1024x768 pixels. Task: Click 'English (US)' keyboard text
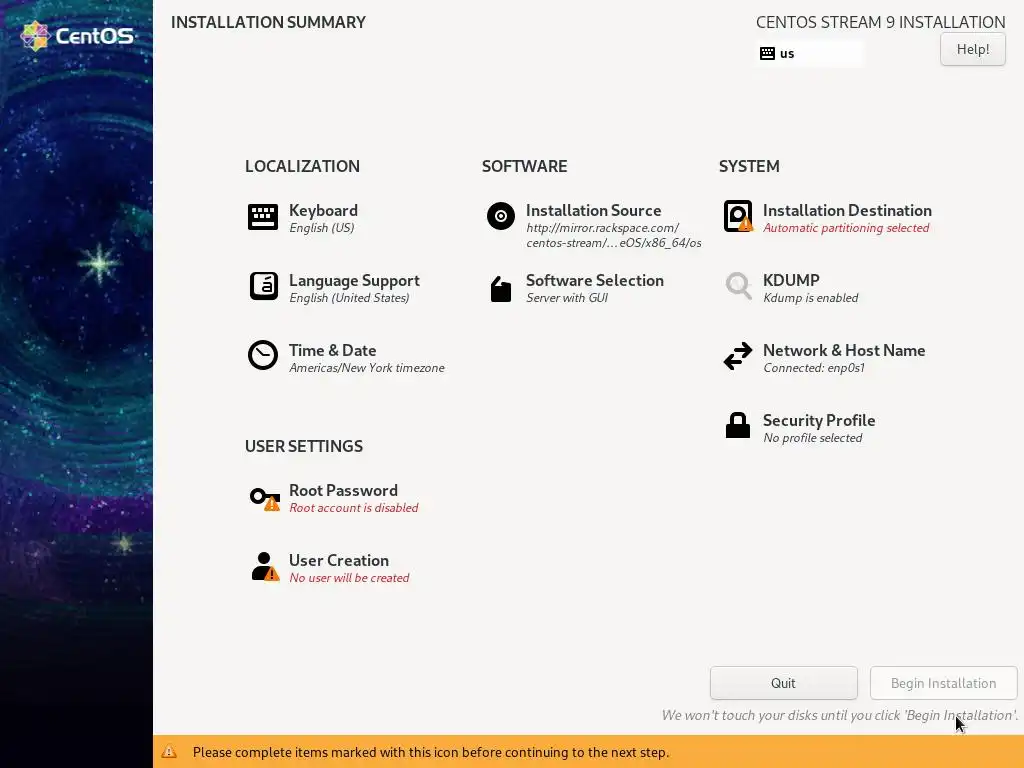pos(321,228)
